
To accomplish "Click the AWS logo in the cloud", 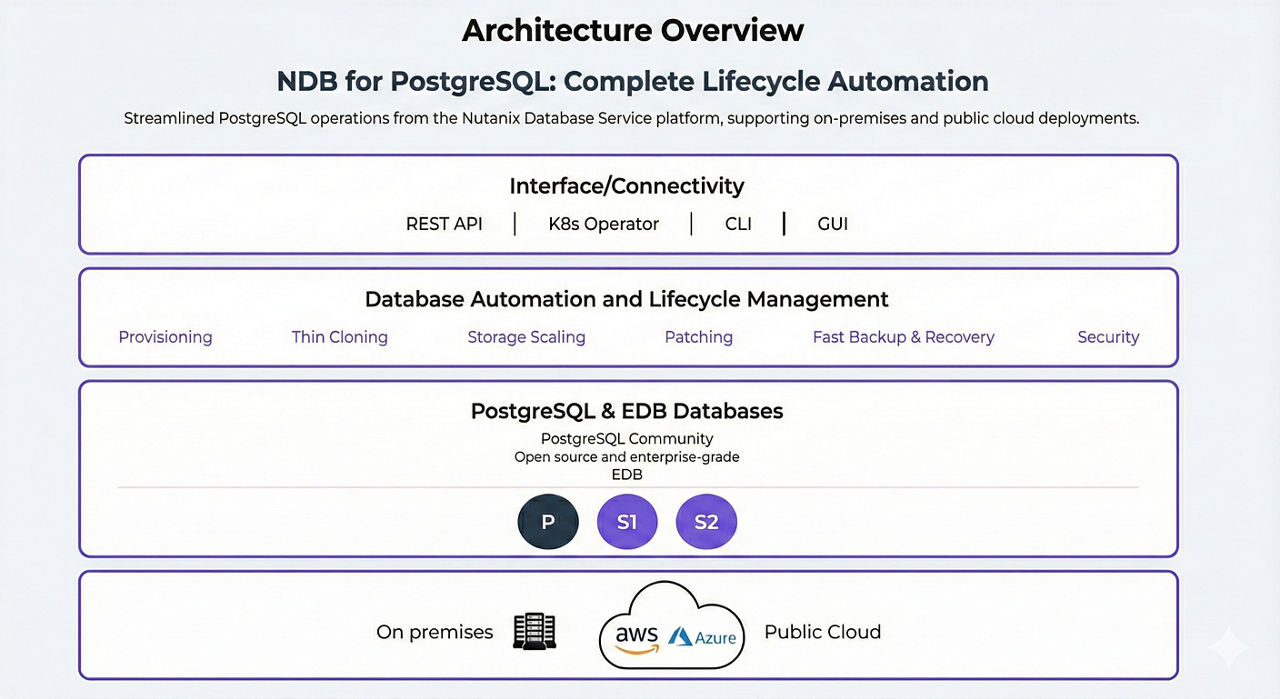I will pyautogui.click(x=636, y=638).
